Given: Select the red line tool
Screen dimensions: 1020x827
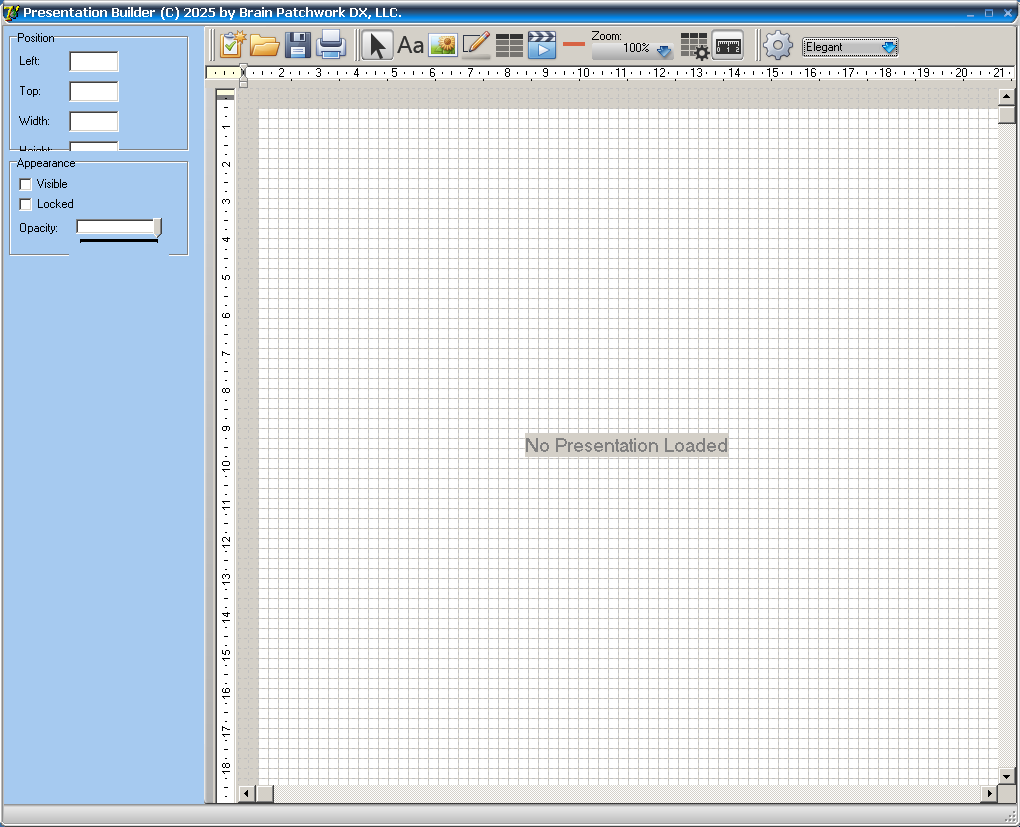Looking at the screenshot, I should pyautogui.click(x=574, y=44).
